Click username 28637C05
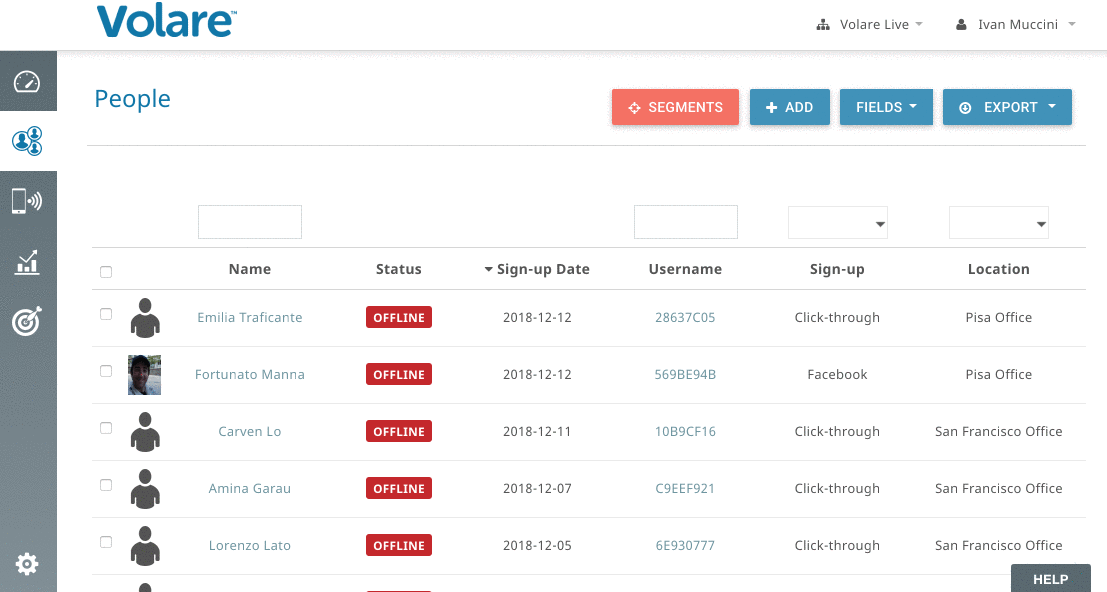This screenshot has width=1107, height=592. [685, 318]
